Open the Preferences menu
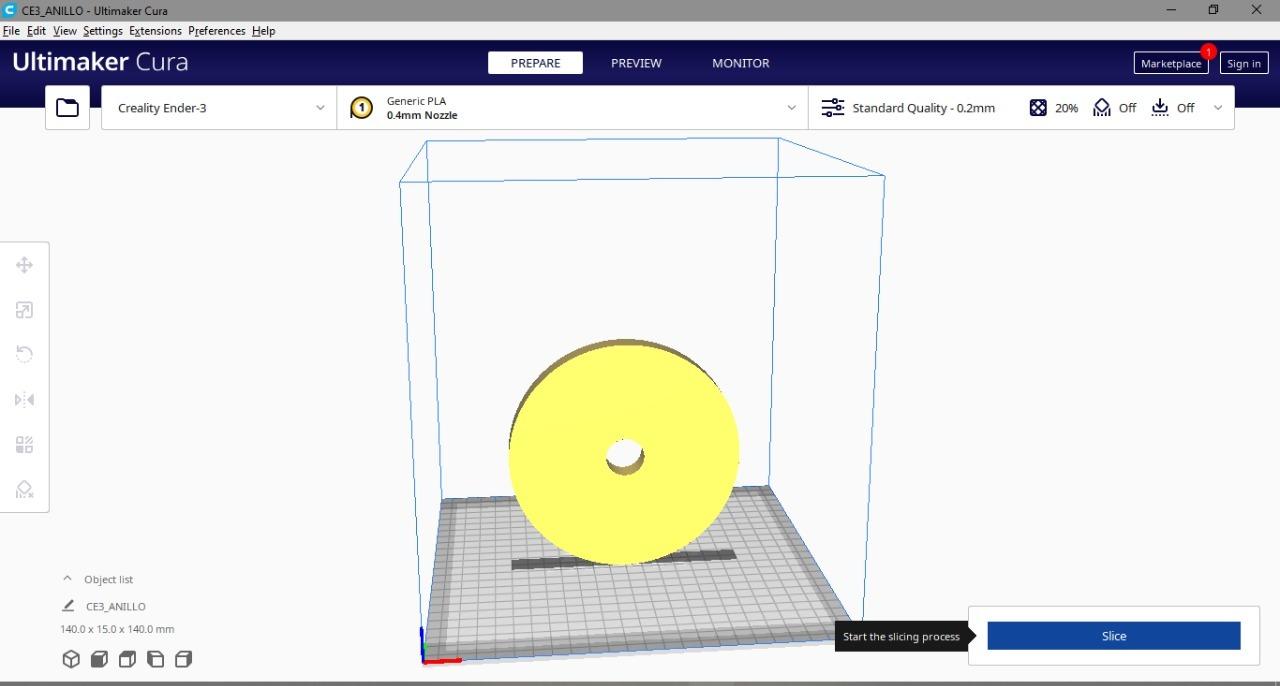The image size is (1280, 686). coord(217,31)
